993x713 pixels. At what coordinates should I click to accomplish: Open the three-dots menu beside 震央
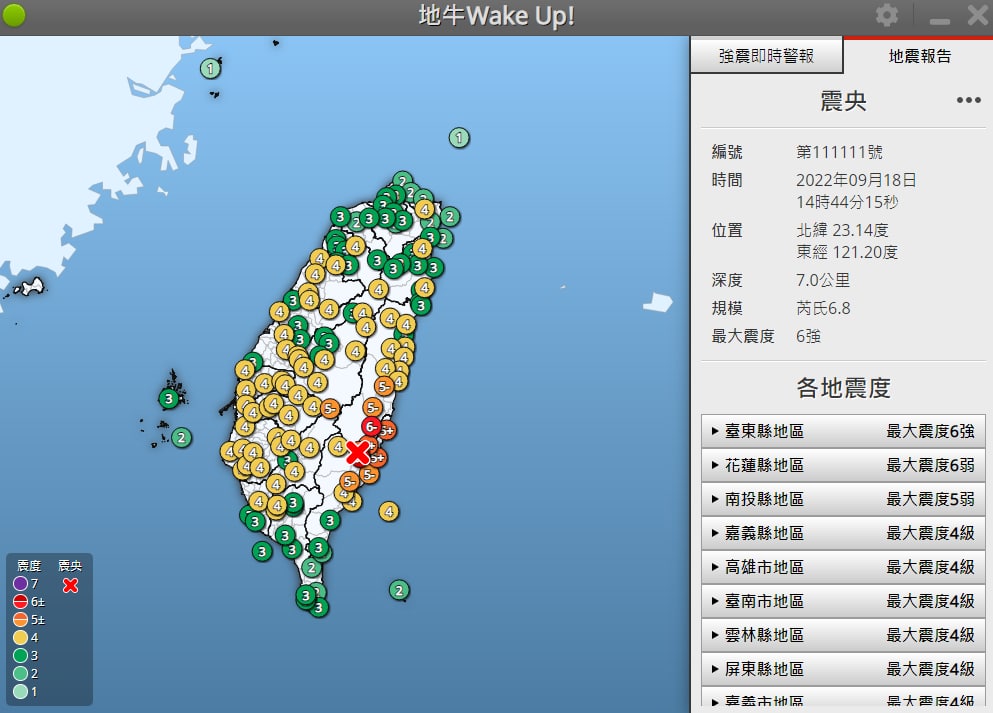click(x=968, y=100)
